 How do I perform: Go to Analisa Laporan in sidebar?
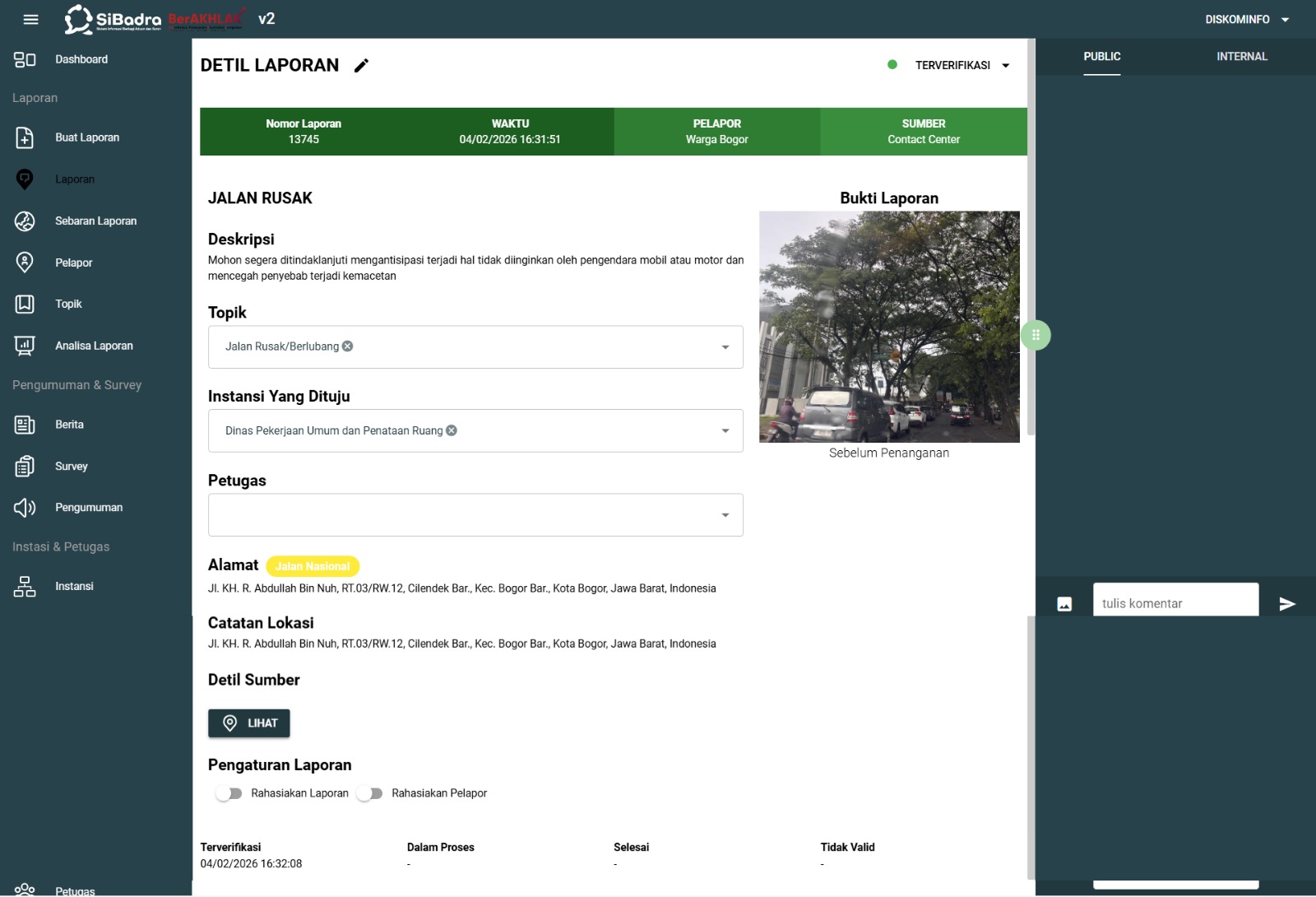[x=94, y=346]
